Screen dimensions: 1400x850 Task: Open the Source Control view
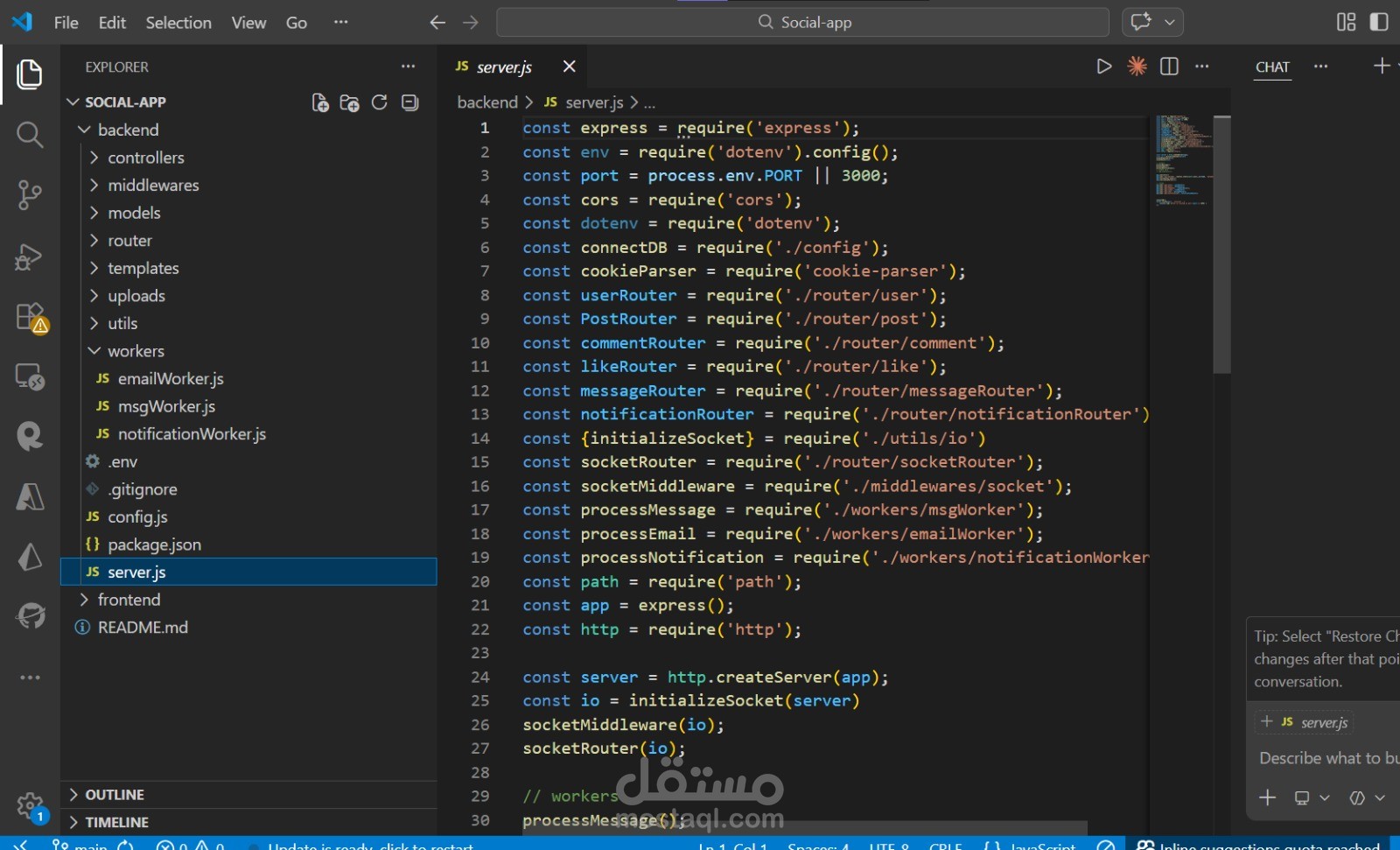pos(30,194)
